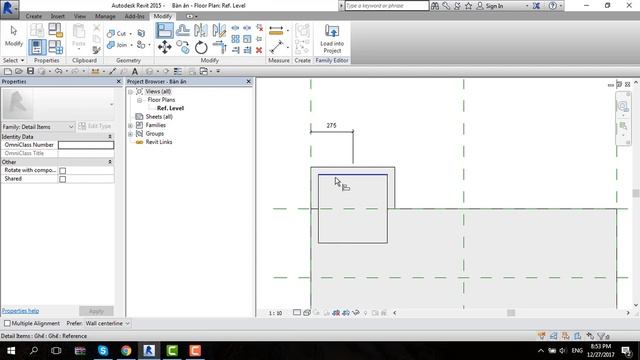Open the Insert ribbon tab
The height and width of the screenshot is (360, 640).
pos(58,16)
